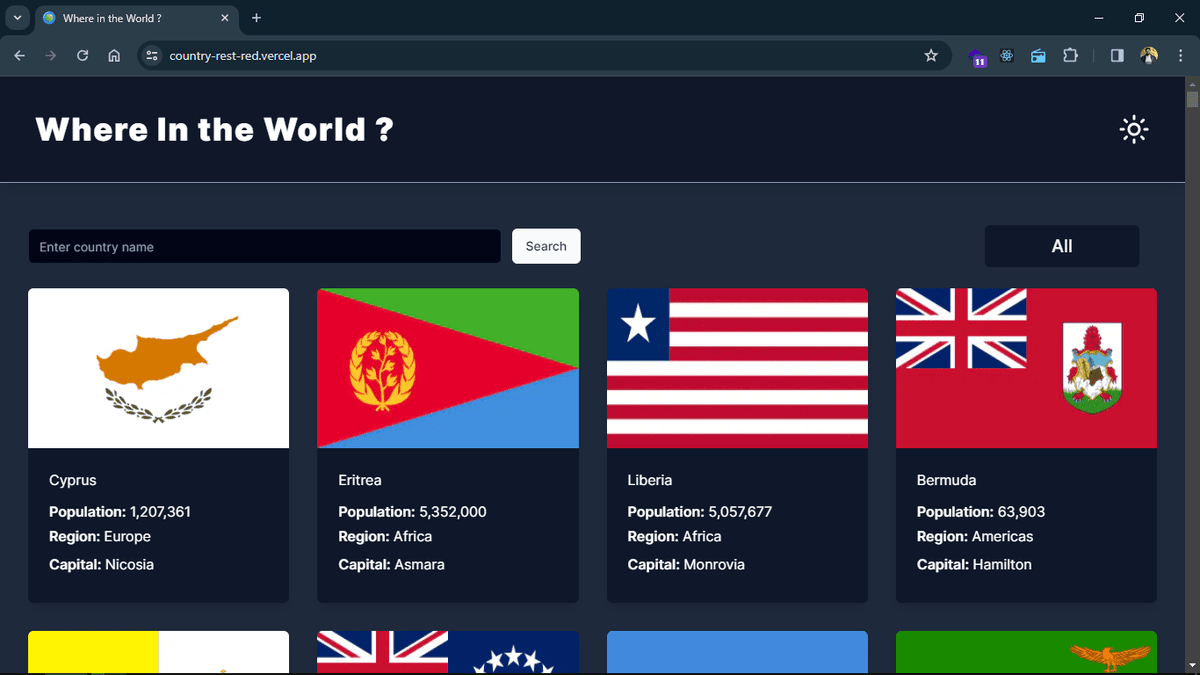Bookmark this page with the star icon

[931, 56]
